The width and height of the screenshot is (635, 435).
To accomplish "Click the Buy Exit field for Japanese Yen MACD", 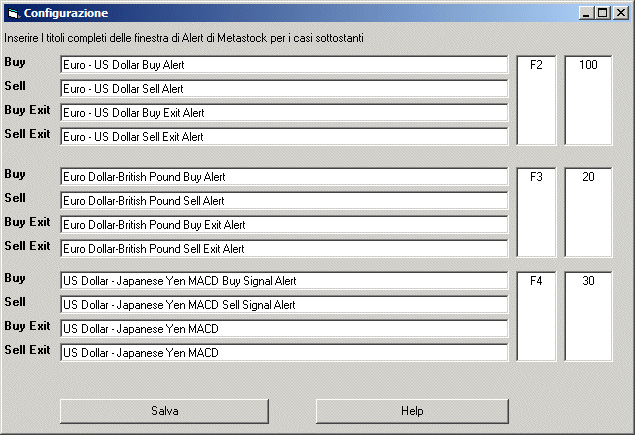I will [x=284, y=329].
